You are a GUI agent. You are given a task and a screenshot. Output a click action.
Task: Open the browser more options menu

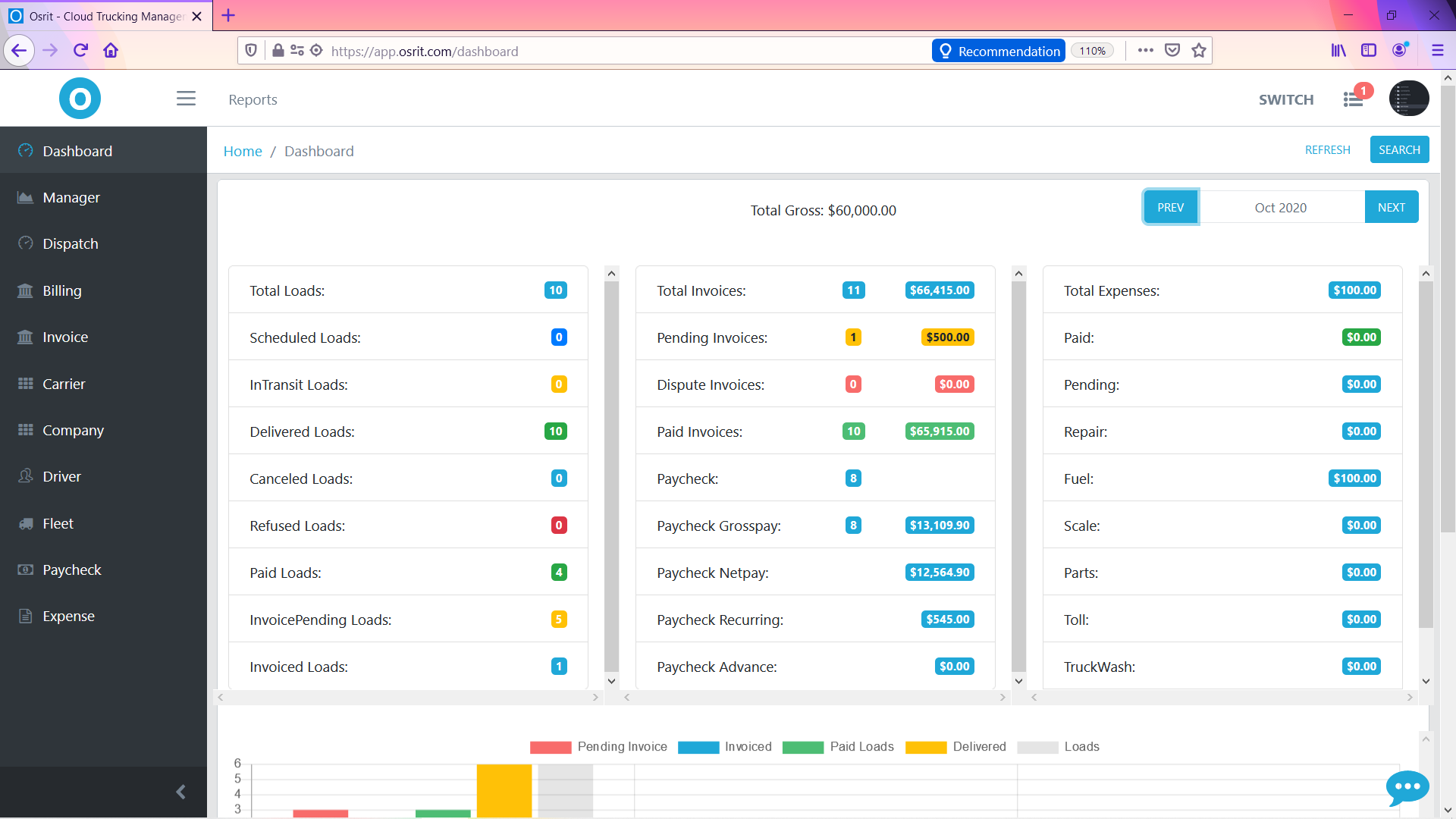(1145, 50)
